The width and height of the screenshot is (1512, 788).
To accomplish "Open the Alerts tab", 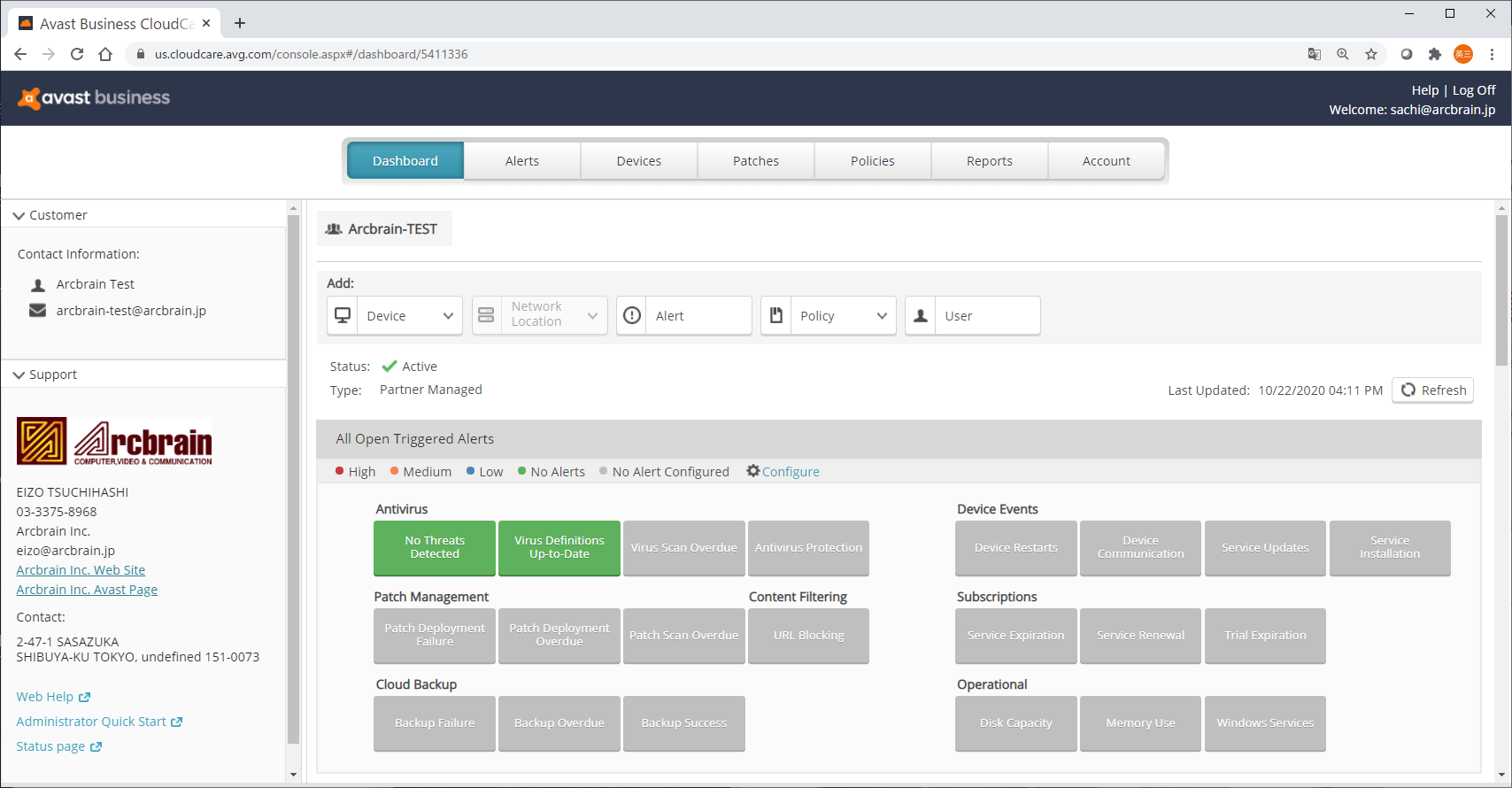I will tap(522, 161).
